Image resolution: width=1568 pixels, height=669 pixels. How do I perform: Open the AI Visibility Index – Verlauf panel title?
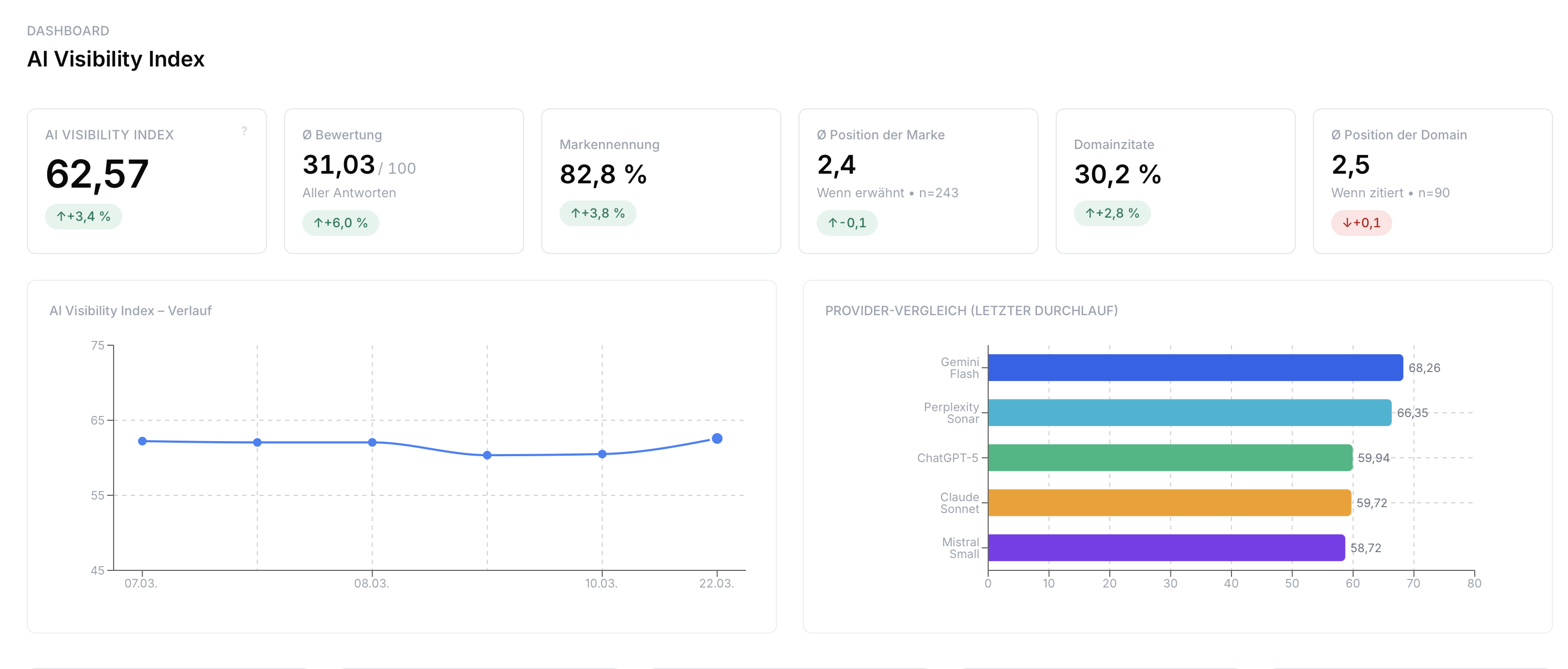point(130,310)
